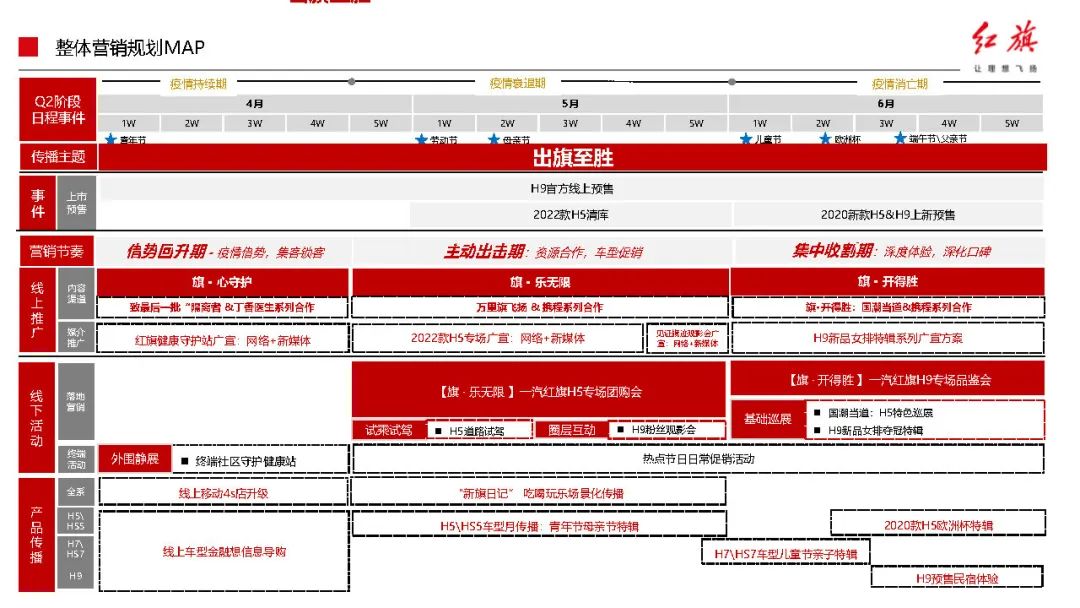
Task: Click the blue star beside 欧洲杯
Action: [824, 138]
